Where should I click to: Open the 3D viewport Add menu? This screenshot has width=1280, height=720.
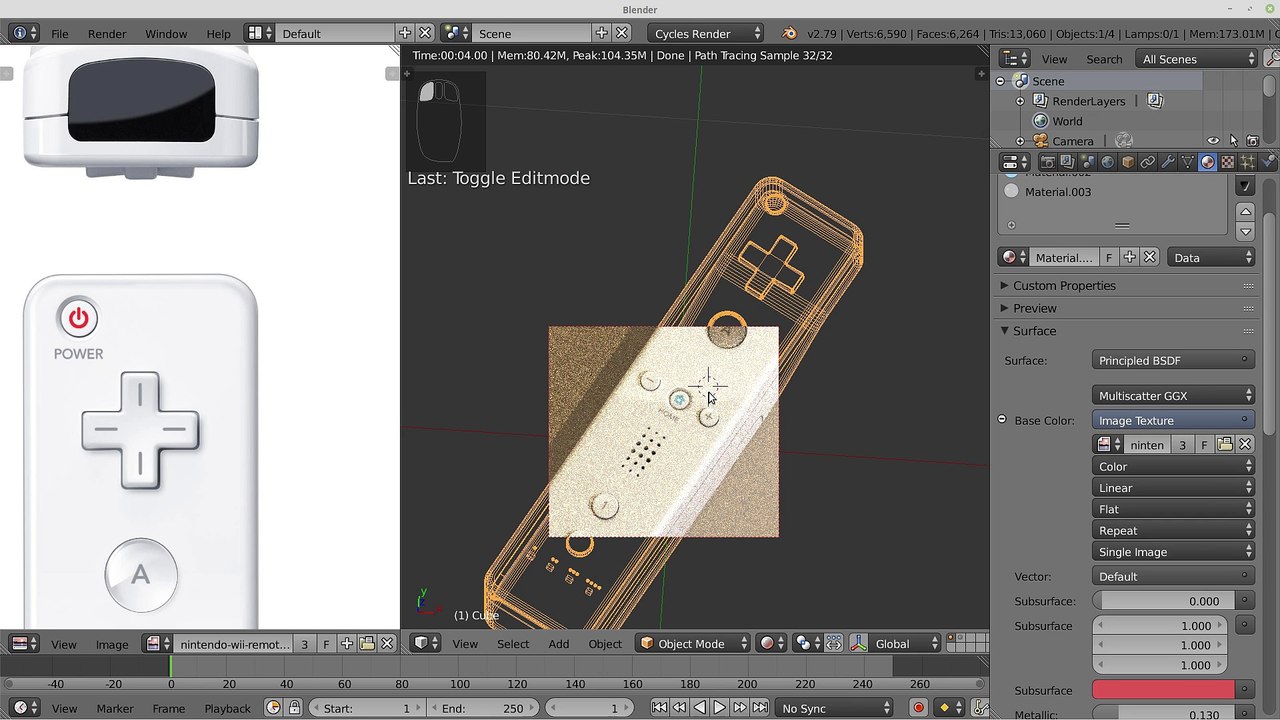pyautogui.click(x=559, y=644)
